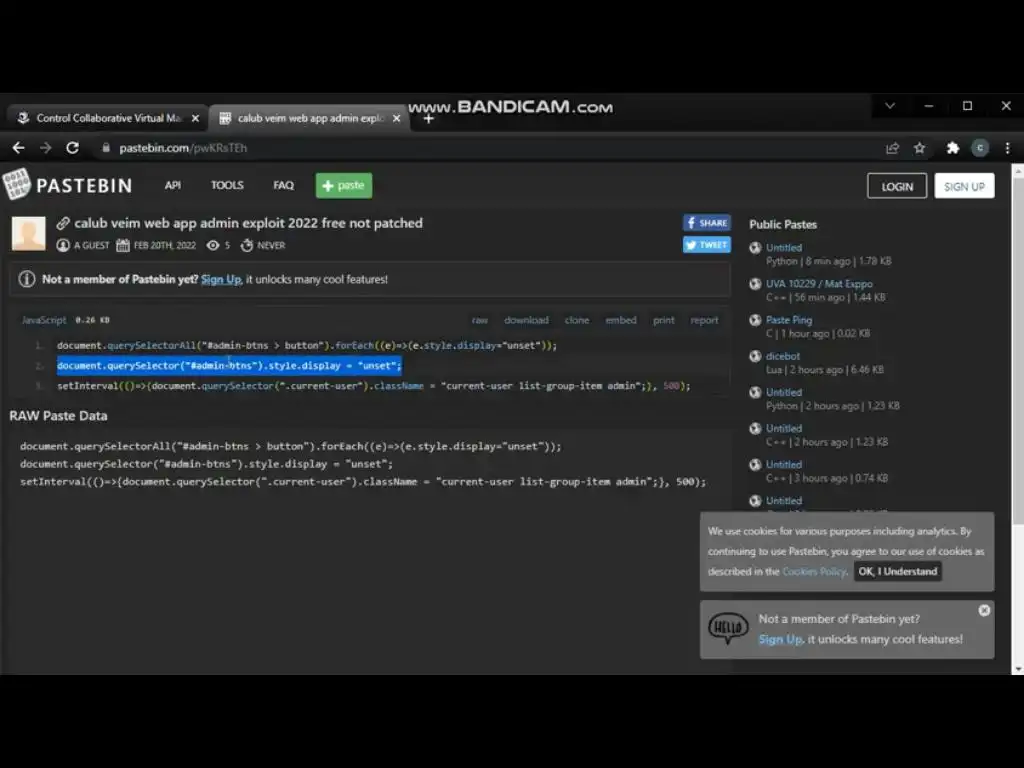This screenshot has width=1024, height=768.
Task: Open the Paste Ping public paste
Action: tap(789, 320)
